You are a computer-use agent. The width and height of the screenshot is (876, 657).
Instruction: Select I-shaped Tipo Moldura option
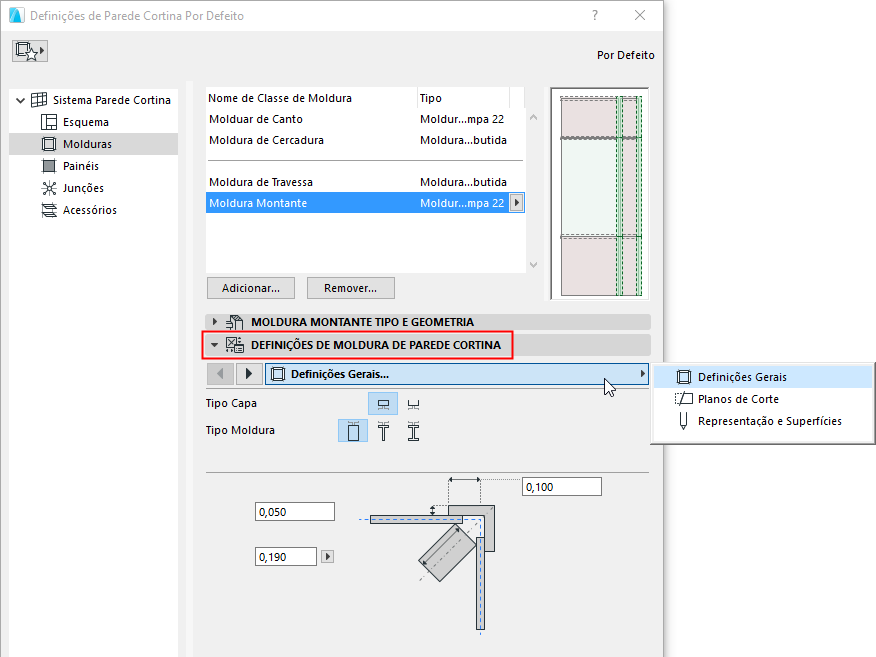pos(413,431)
